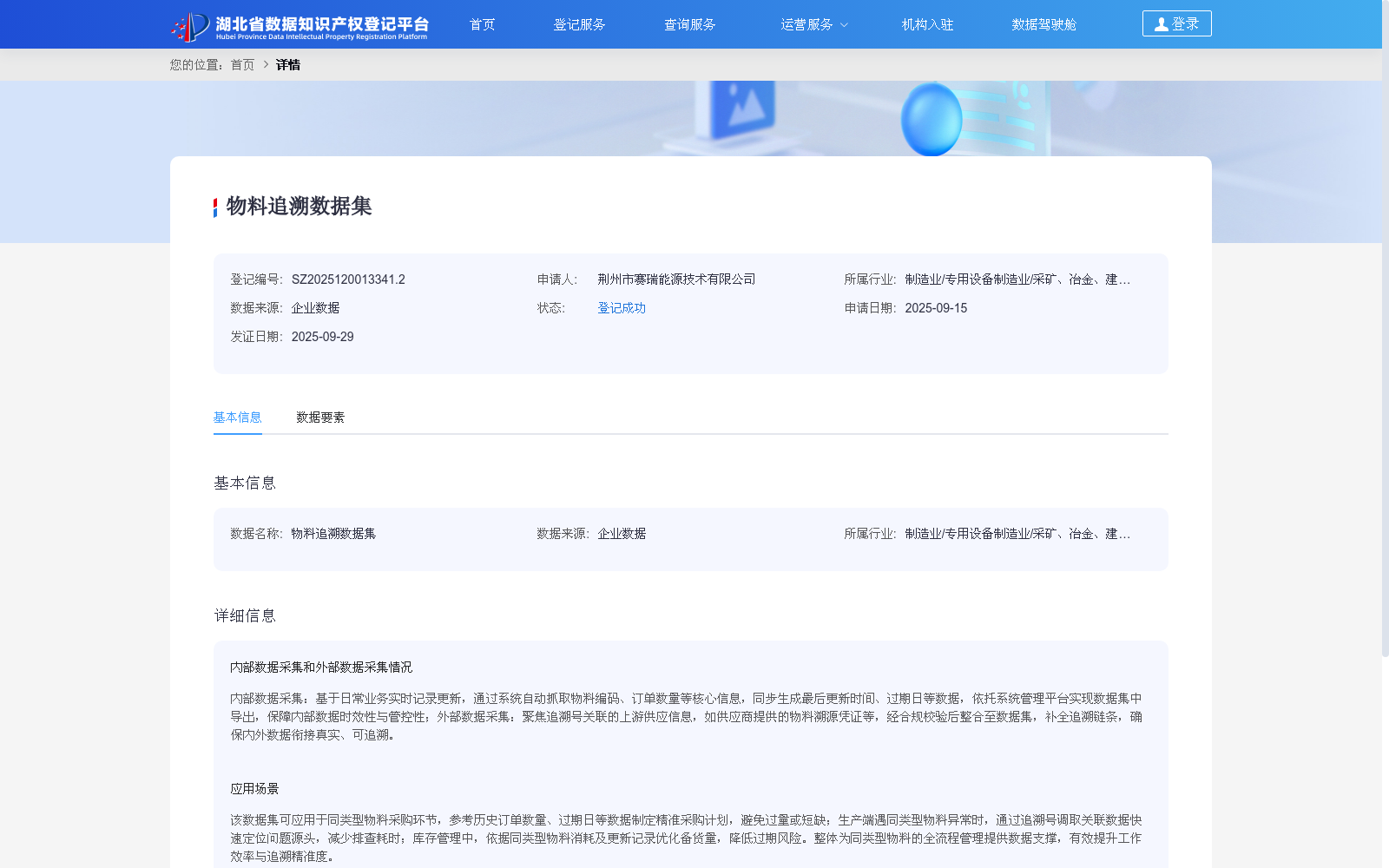This screenshot has width=1389, height=868.
Task: Click the truncated 所属行业 value in header card
Action: pyautogui.click(x=1017, y=279)
